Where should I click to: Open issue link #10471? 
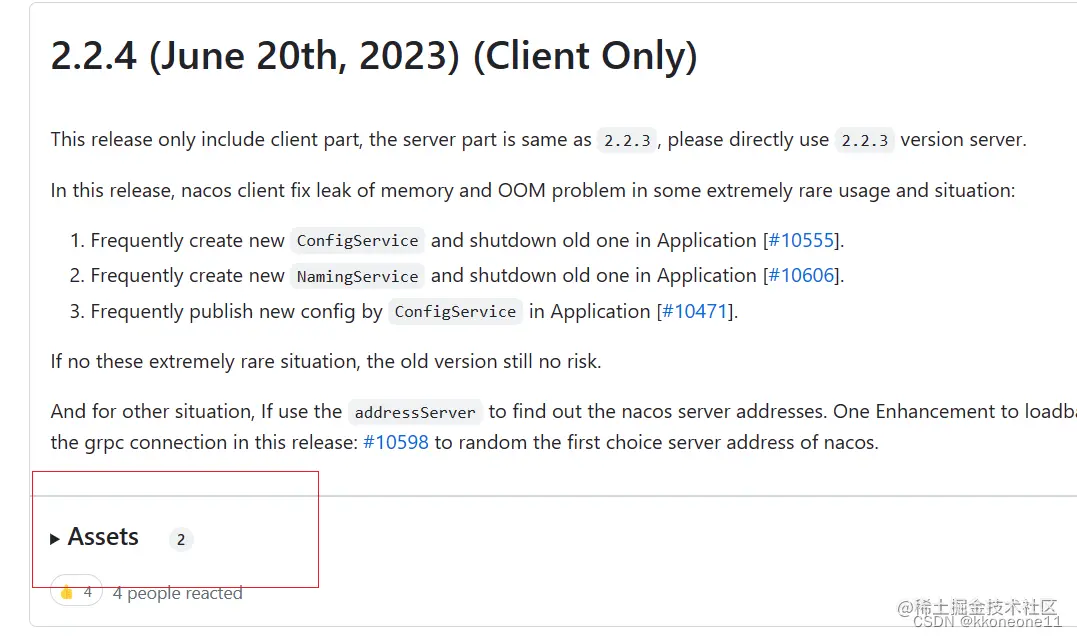[694, 311]
